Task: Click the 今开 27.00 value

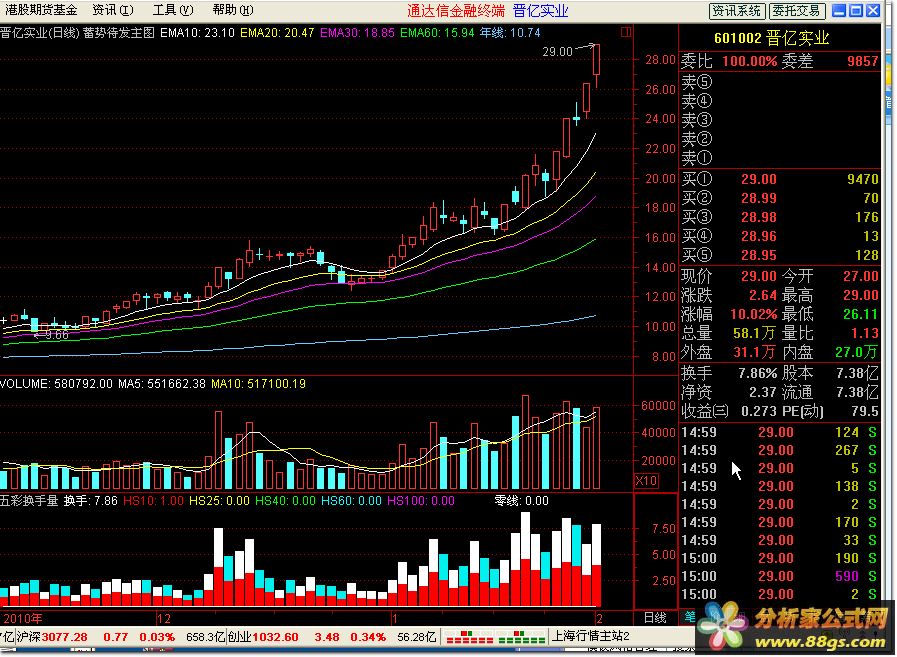Action: click(860, 276)
